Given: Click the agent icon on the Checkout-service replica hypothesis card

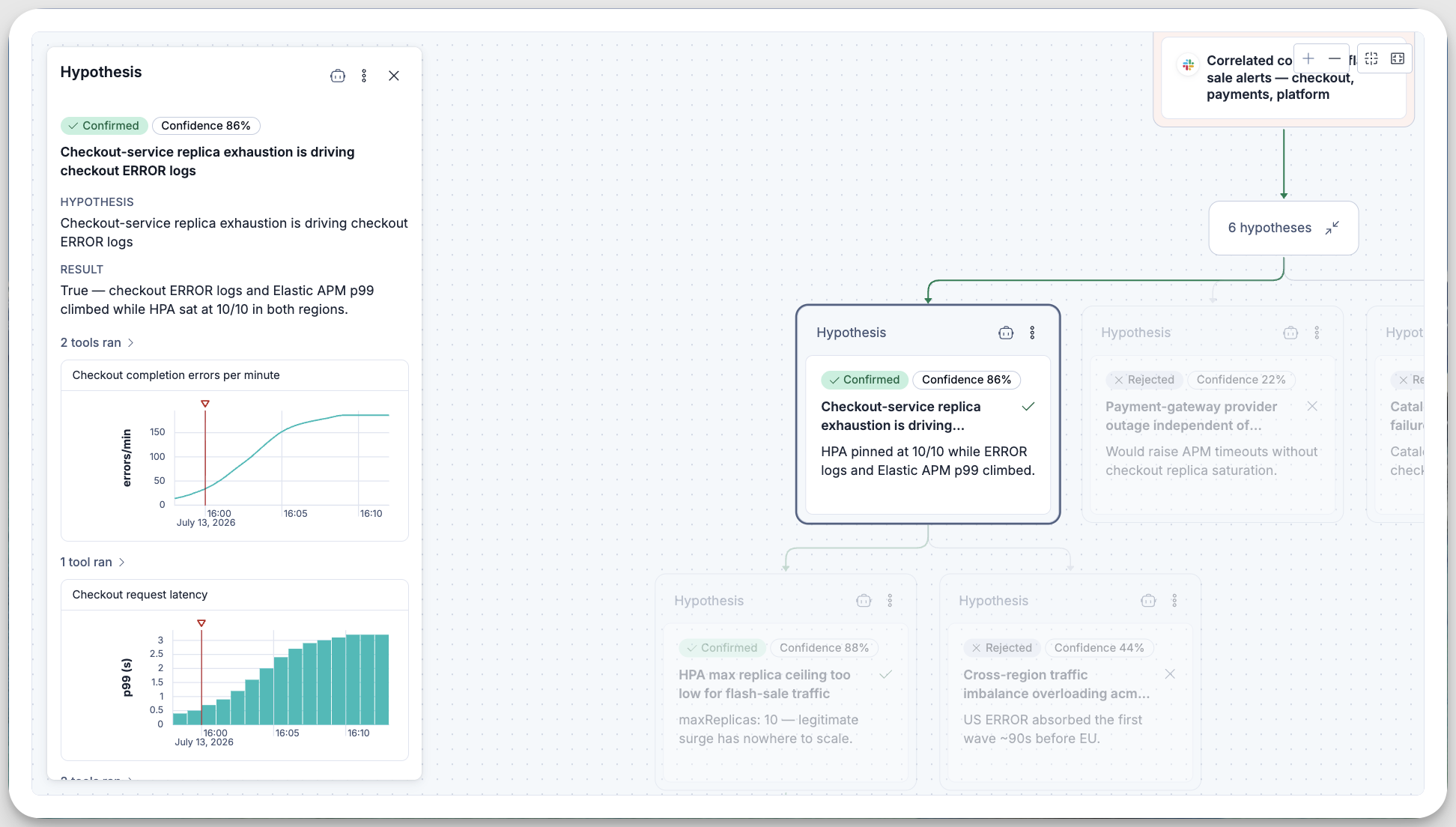Looking at the screenshot, I should click(x=1006, y=333).
